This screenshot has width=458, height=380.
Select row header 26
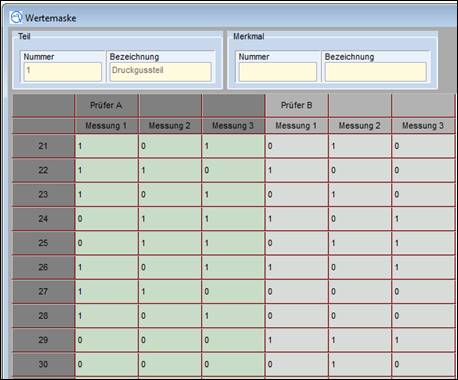(x=44, y=267)
